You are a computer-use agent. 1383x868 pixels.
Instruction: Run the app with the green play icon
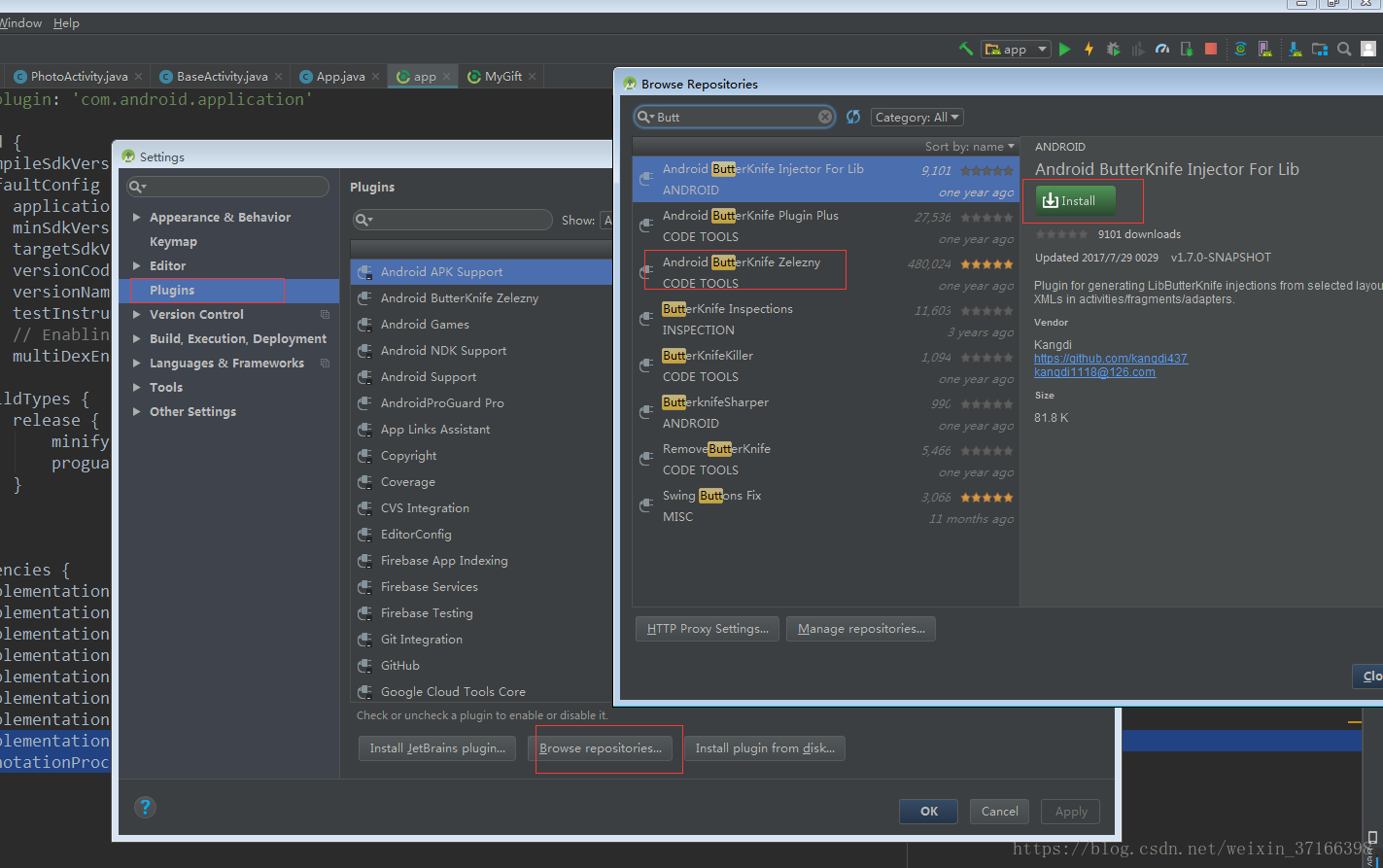(1063, 48)
